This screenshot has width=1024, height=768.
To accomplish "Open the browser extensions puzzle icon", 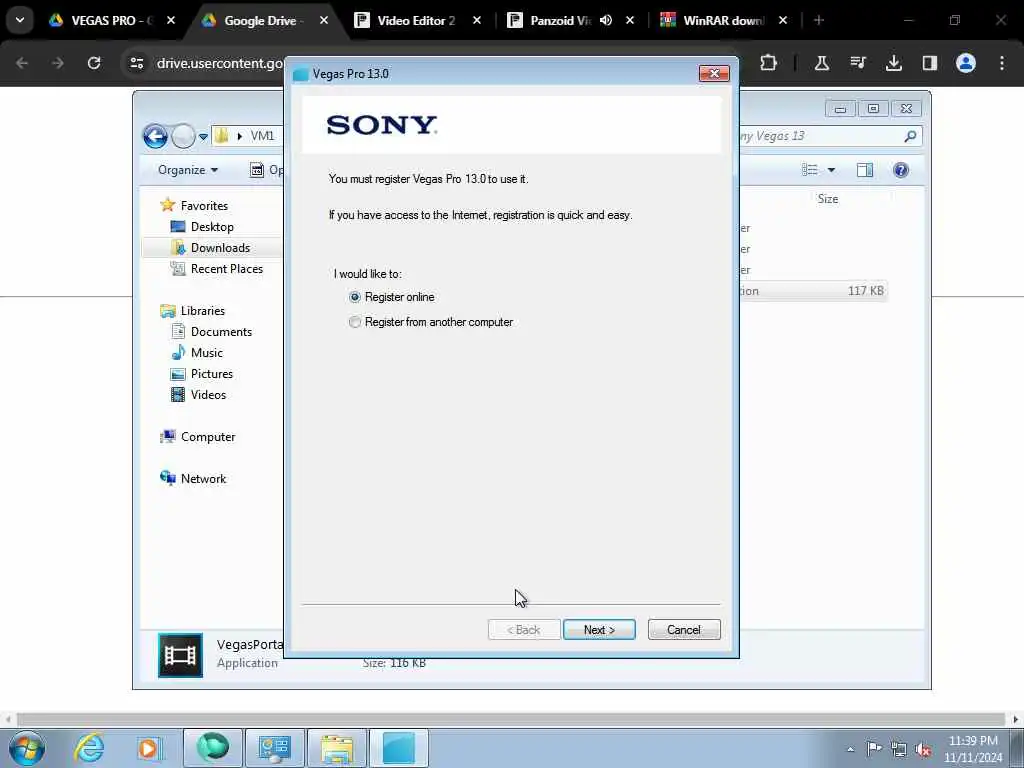I will point(769,63).
